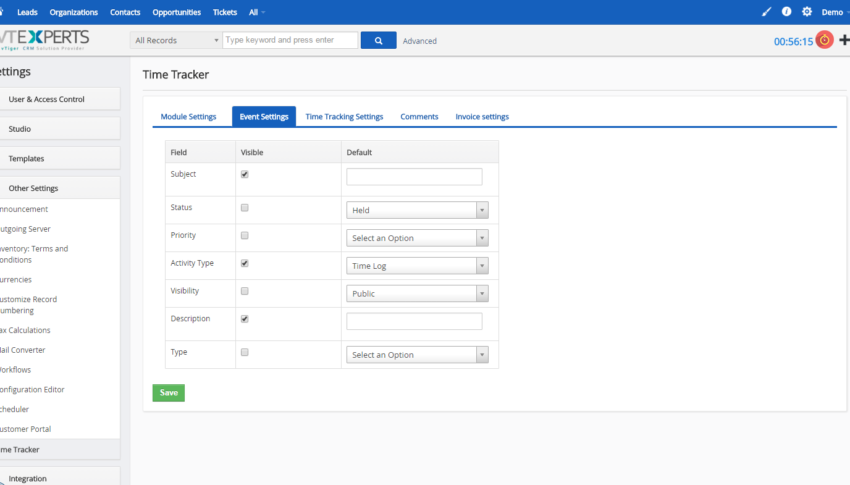This screenshot has height=485, width=850.
Task: Select the Event Settings tab
Action: pos(264,117)
